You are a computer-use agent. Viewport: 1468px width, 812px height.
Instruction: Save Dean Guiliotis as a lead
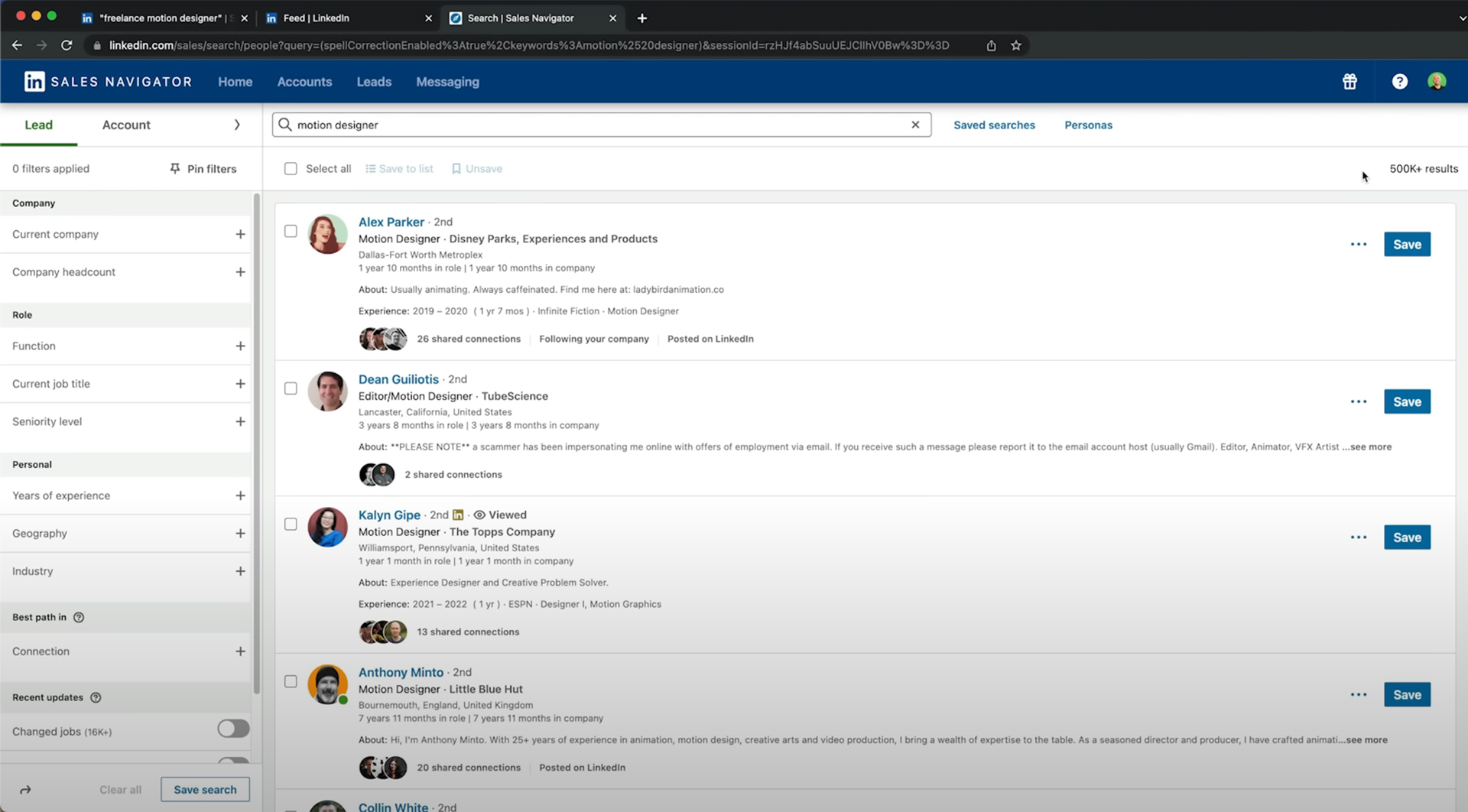pyautogui.click(x=1407, y=402)
